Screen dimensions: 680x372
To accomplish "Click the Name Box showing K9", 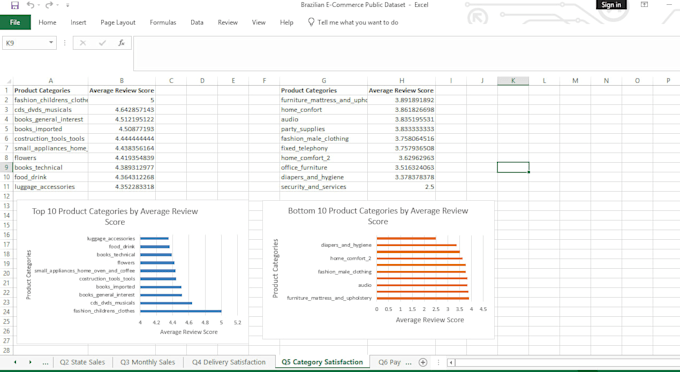I will [x=25, y=43].
